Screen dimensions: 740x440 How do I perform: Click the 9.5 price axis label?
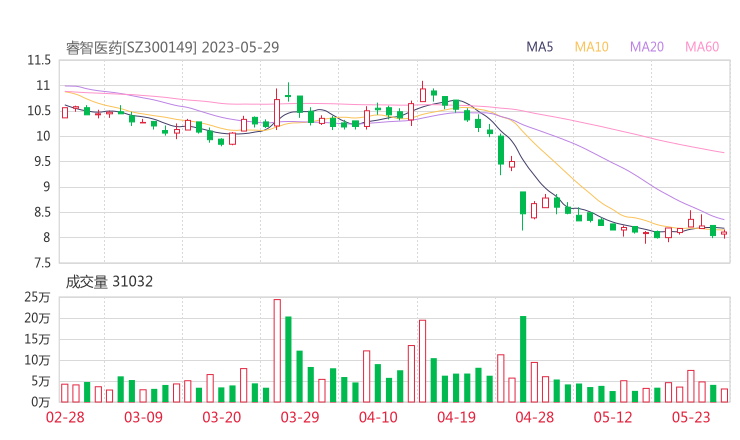[41, 162]
